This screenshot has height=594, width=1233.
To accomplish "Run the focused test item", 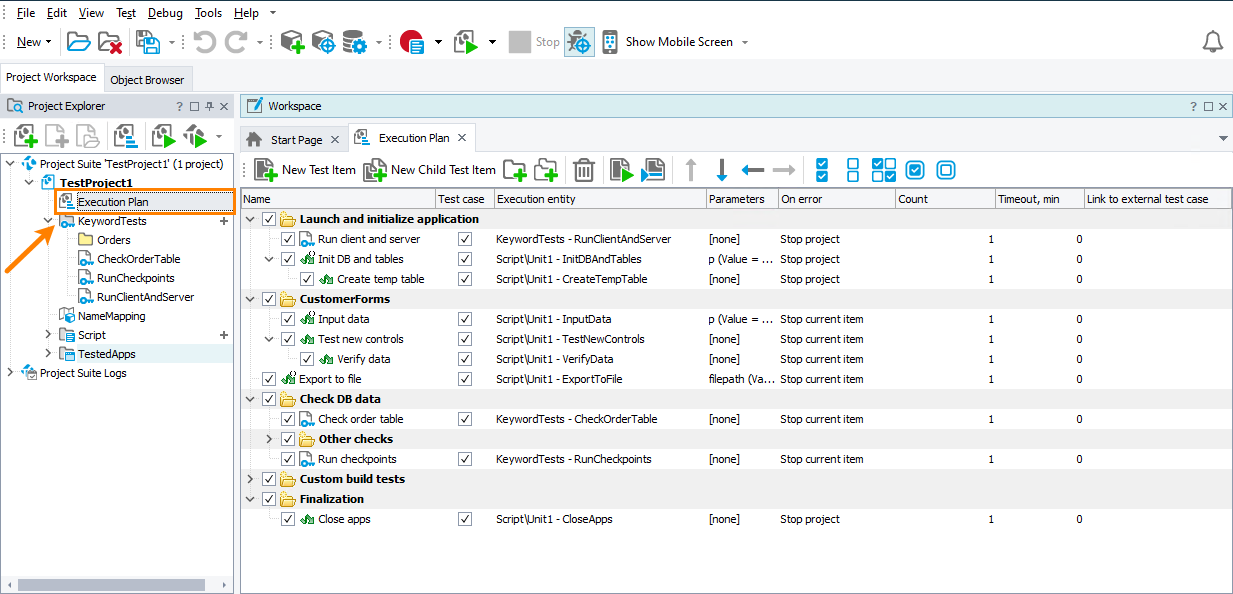I will [620, 170].
